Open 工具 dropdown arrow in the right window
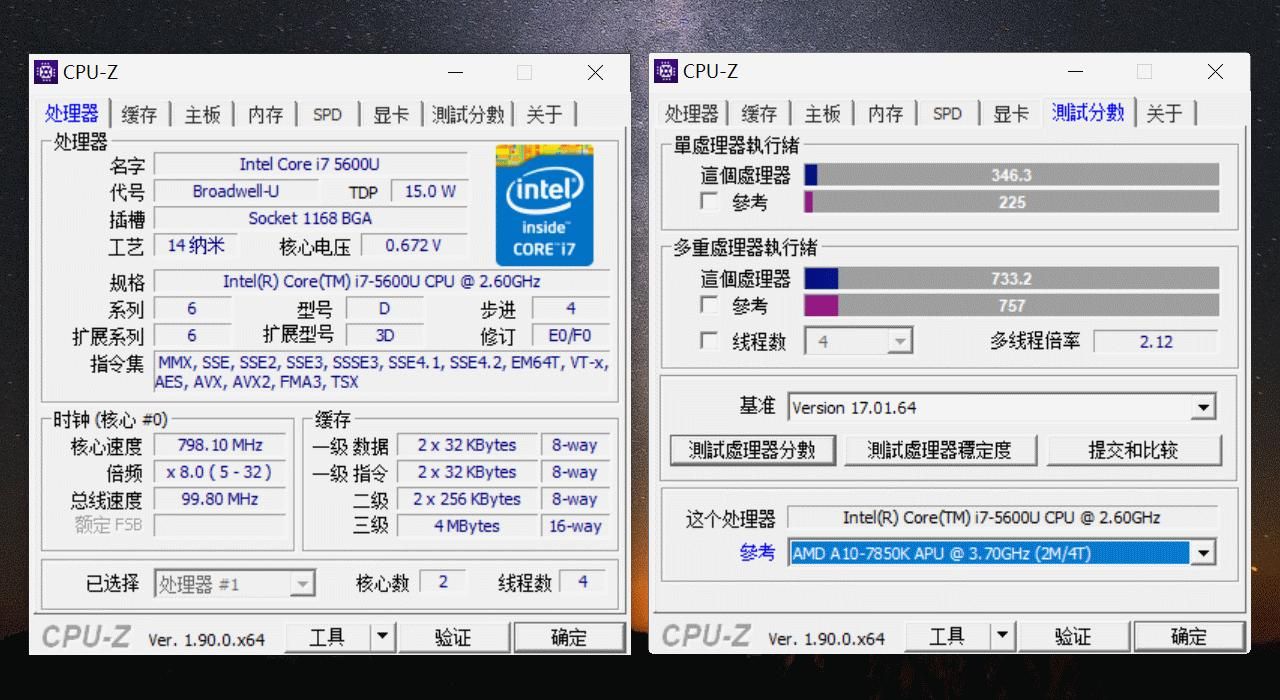 click(1002, 637)
